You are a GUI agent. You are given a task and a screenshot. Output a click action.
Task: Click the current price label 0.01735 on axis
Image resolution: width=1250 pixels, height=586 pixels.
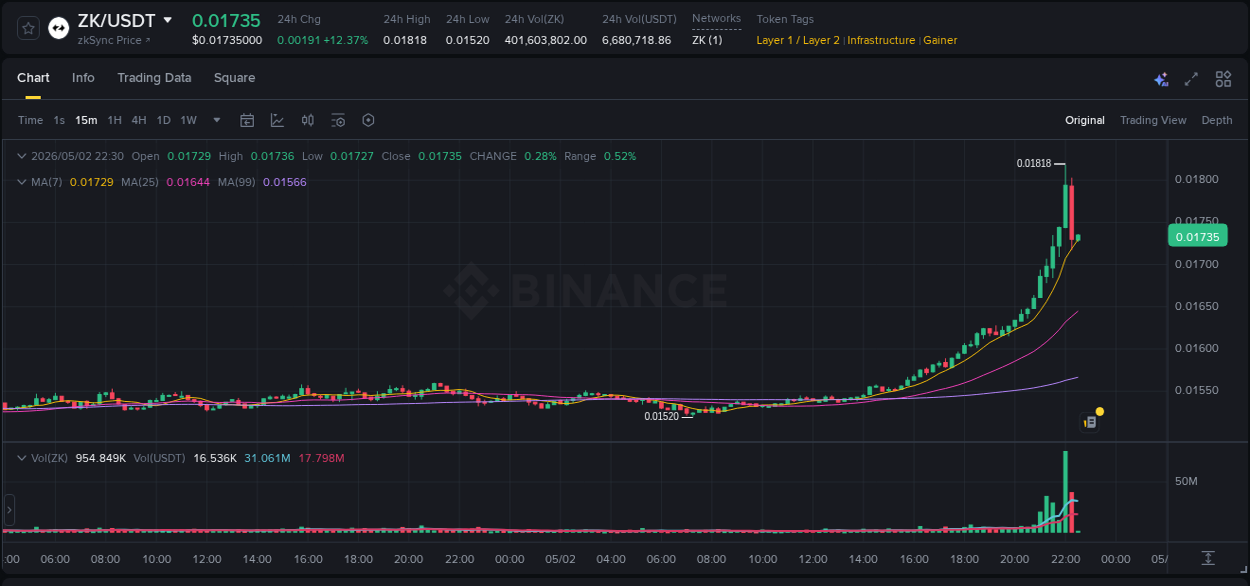(1197, 237)
